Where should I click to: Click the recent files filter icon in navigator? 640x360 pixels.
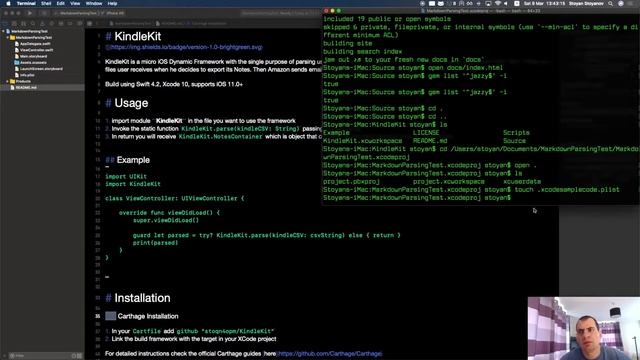tap(74, 356)
